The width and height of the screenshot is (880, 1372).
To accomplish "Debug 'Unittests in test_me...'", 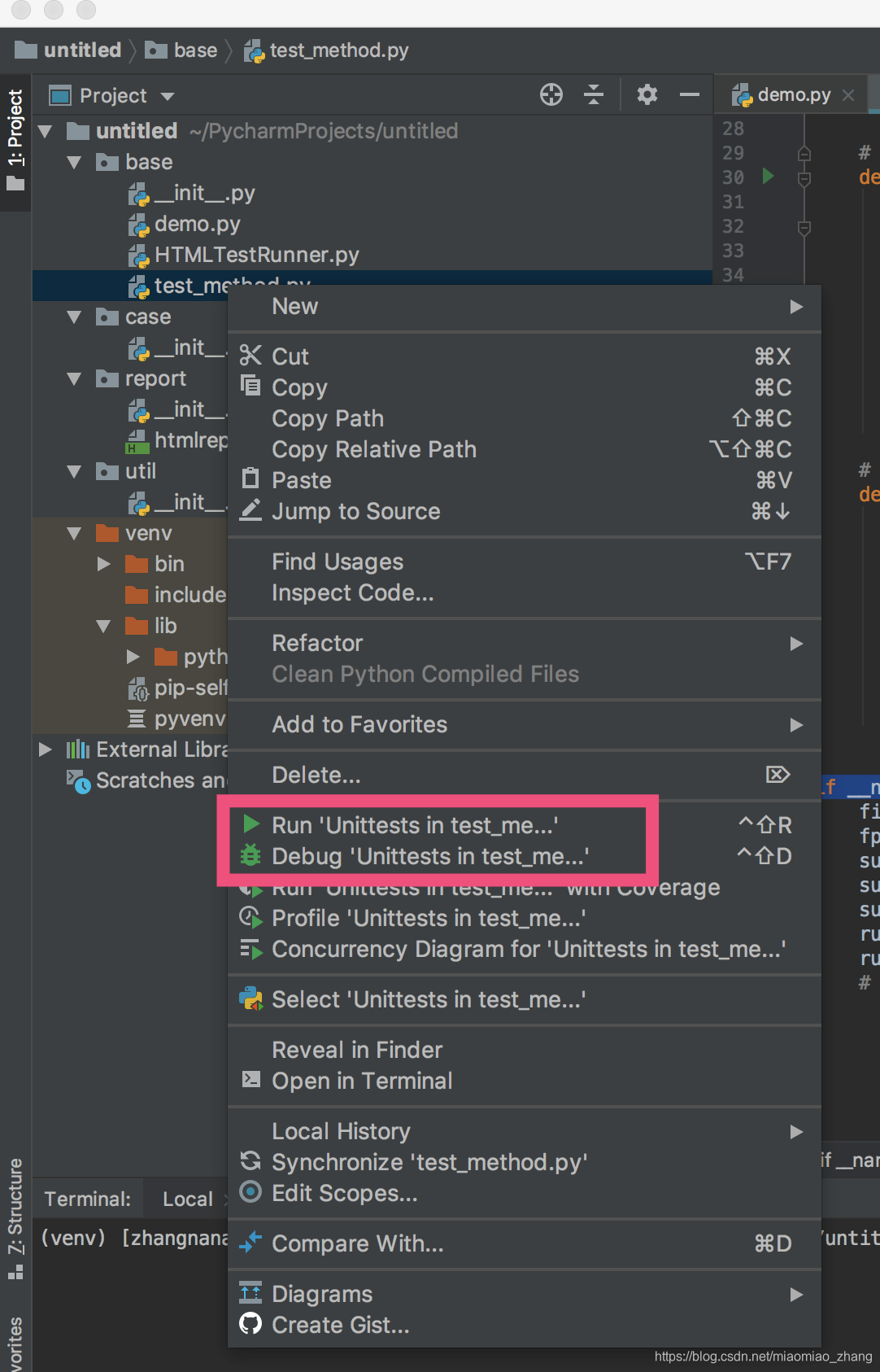I will pos(525,856).
